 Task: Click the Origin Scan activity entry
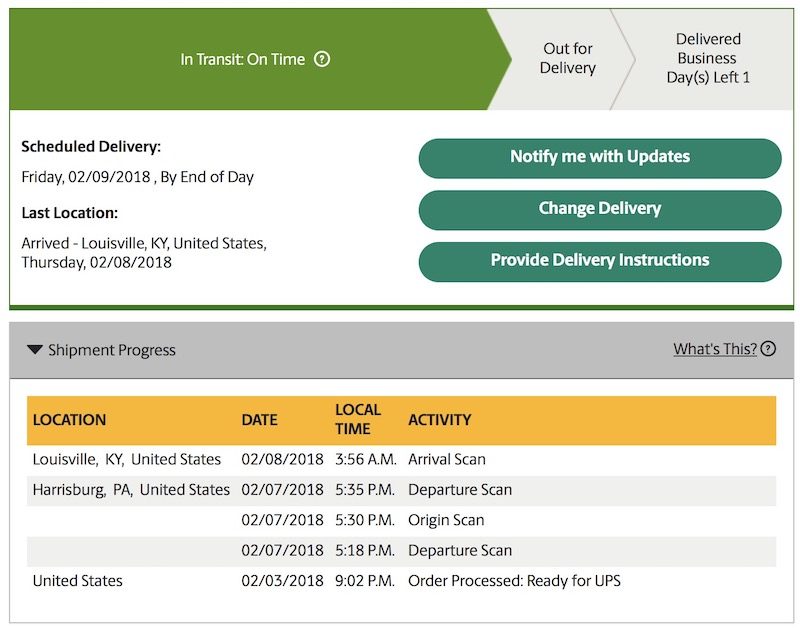click(x=446, y=520)
